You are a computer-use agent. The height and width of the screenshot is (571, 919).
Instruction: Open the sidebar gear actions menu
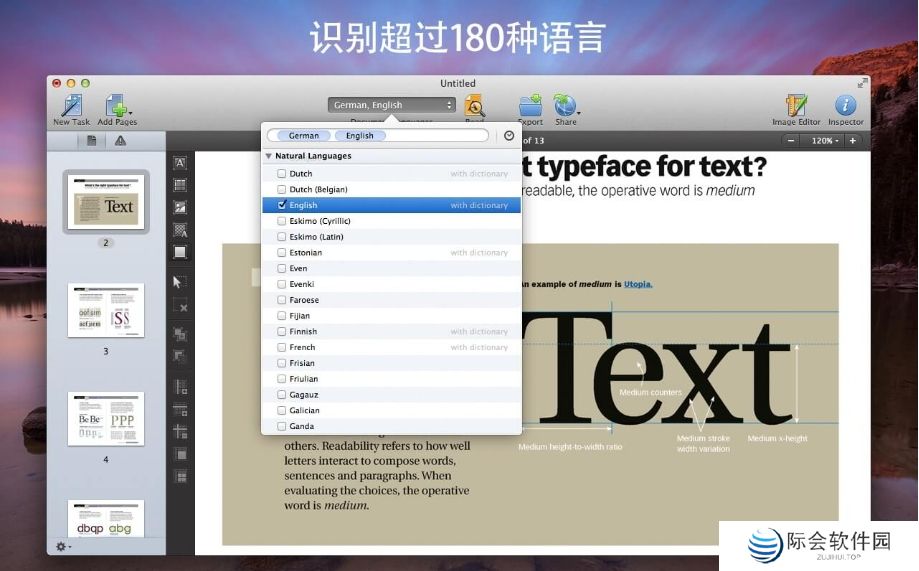coord(63,546)
